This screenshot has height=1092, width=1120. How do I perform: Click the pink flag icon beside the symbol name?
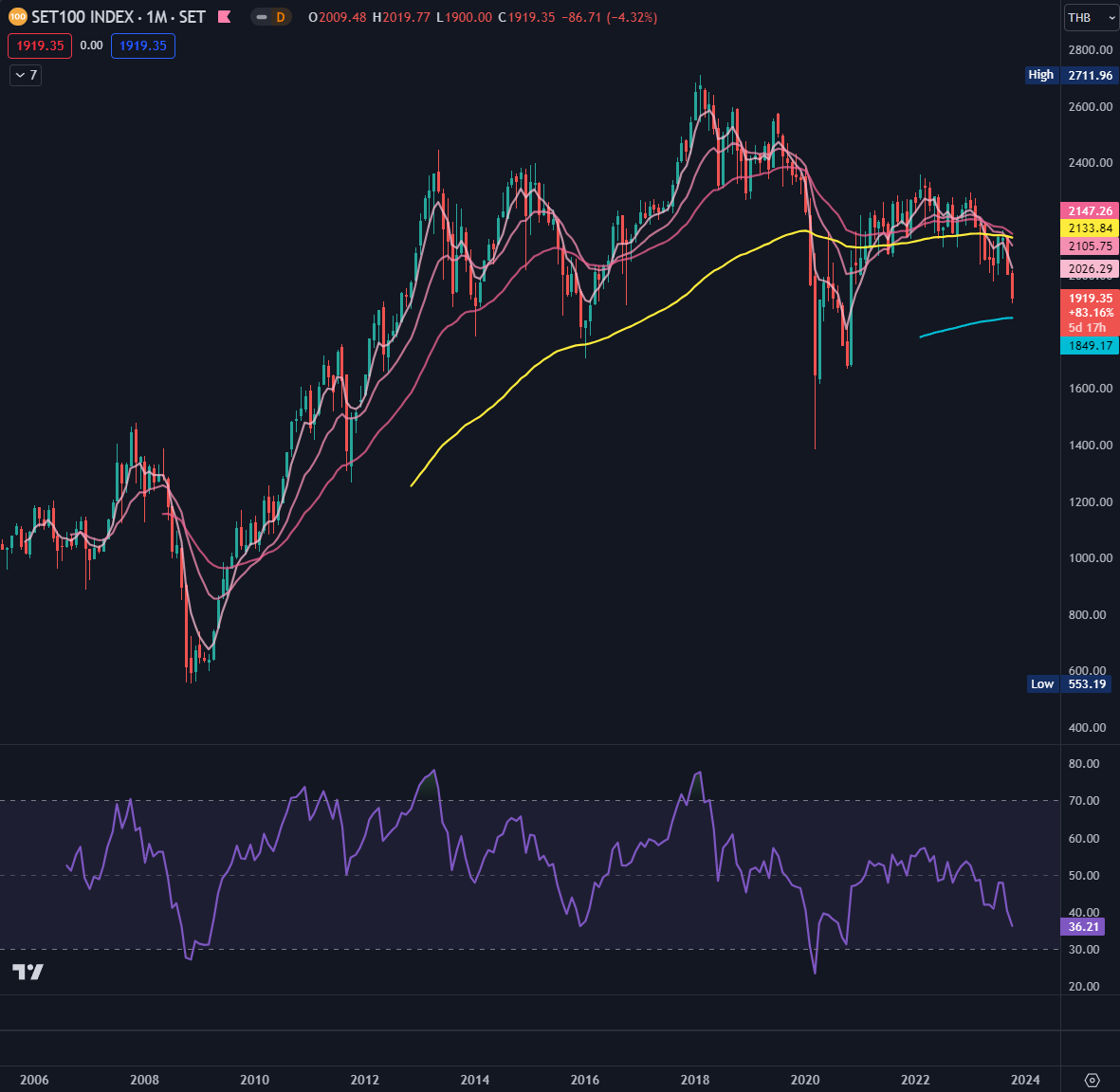pyautogui.click(x=225, y=17)
